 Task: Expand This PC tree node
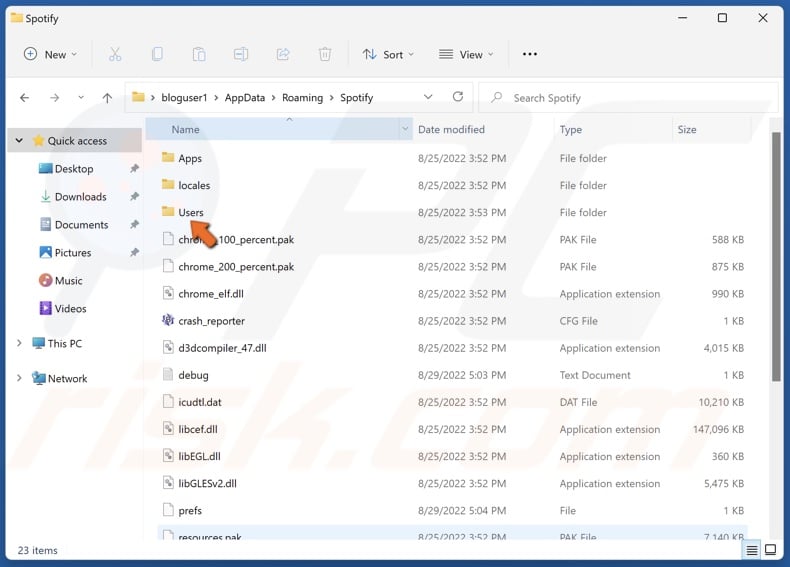pos(19,343)
